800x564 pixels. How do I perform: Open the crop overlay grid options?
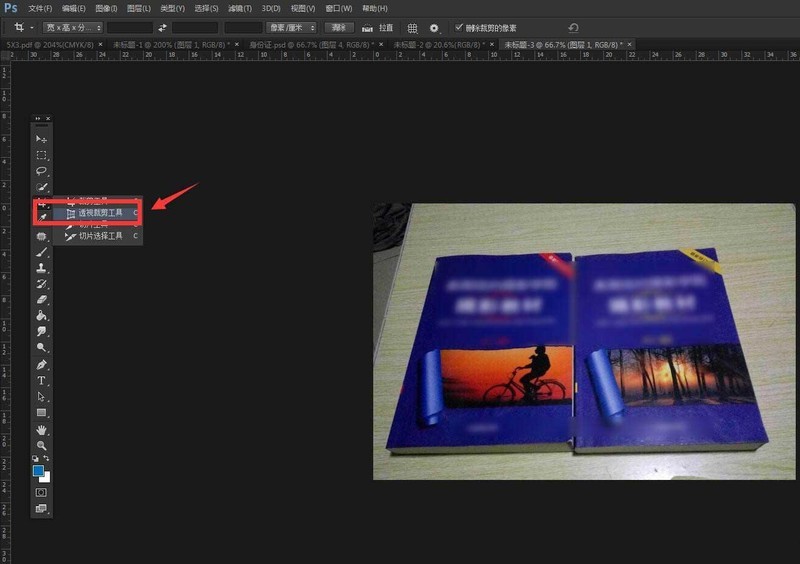pyautogui.click(x=412, y=28)
